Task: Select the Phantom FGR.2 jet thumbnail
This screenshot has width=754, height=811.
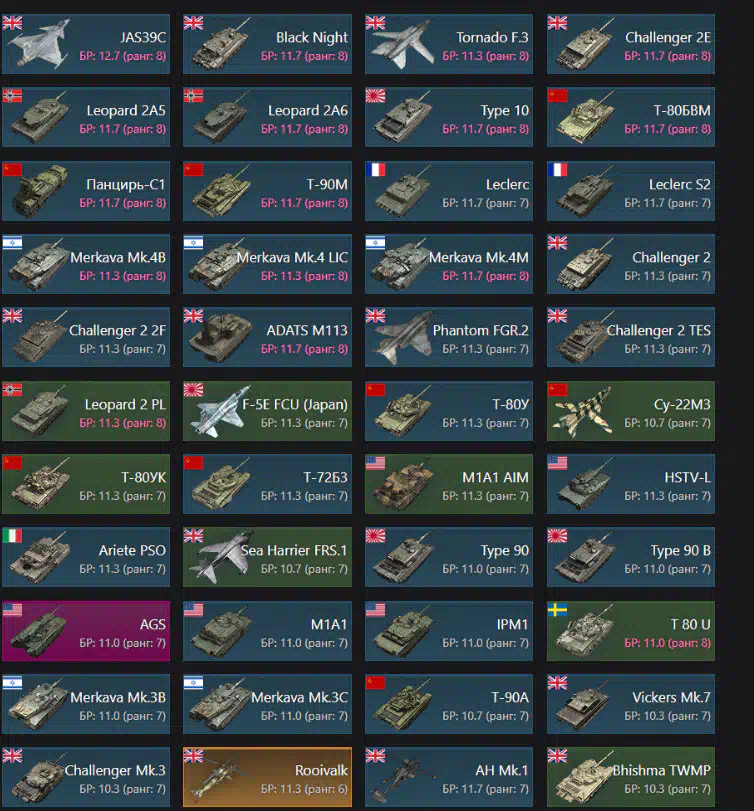Action: pyautogui.click(x=403, y=337)
